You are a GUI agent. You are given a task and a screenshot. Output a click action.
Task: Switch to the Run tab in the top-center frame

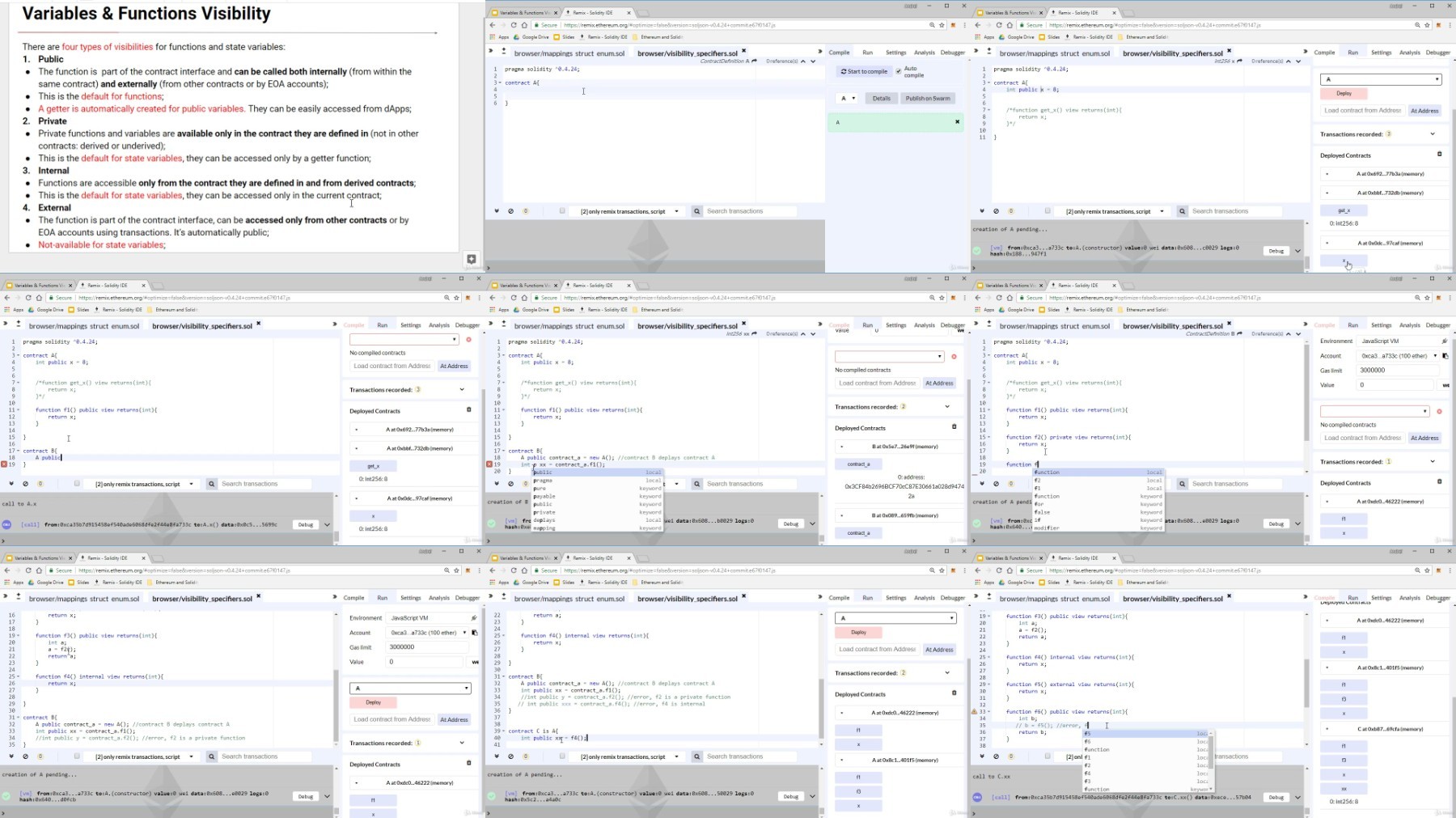868,53
